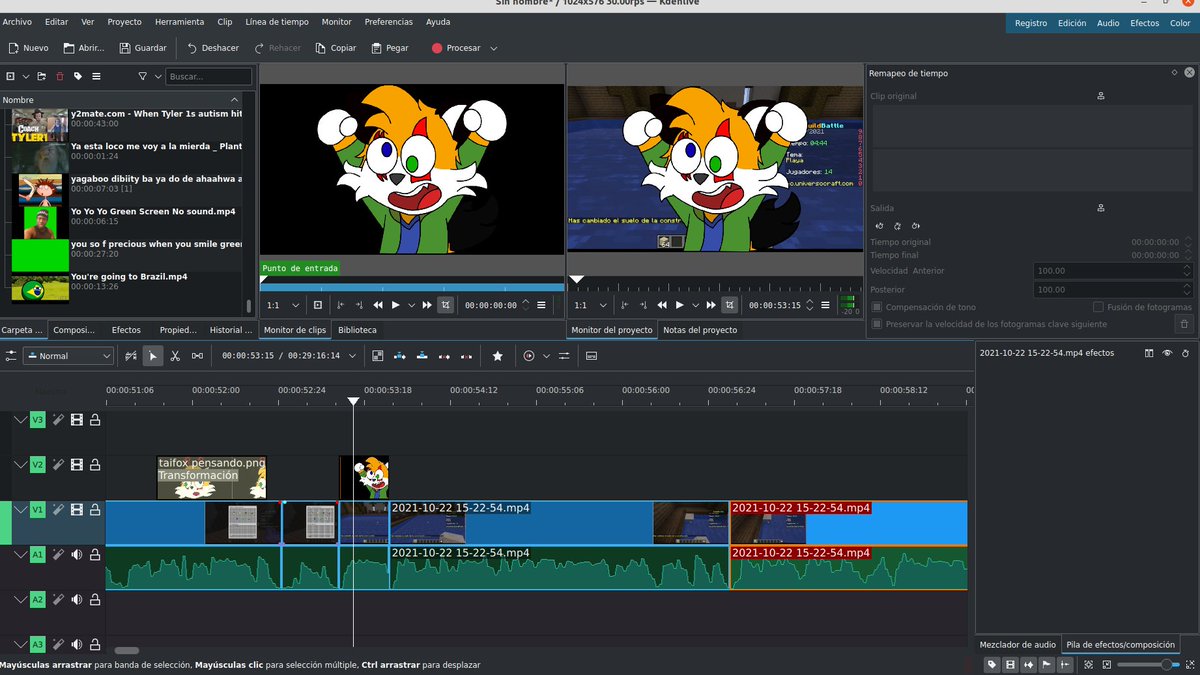Click the Buscar search field in bin
Image resolution: width=1200 pixels, height=675 pixels.
(x=208, y=76)
